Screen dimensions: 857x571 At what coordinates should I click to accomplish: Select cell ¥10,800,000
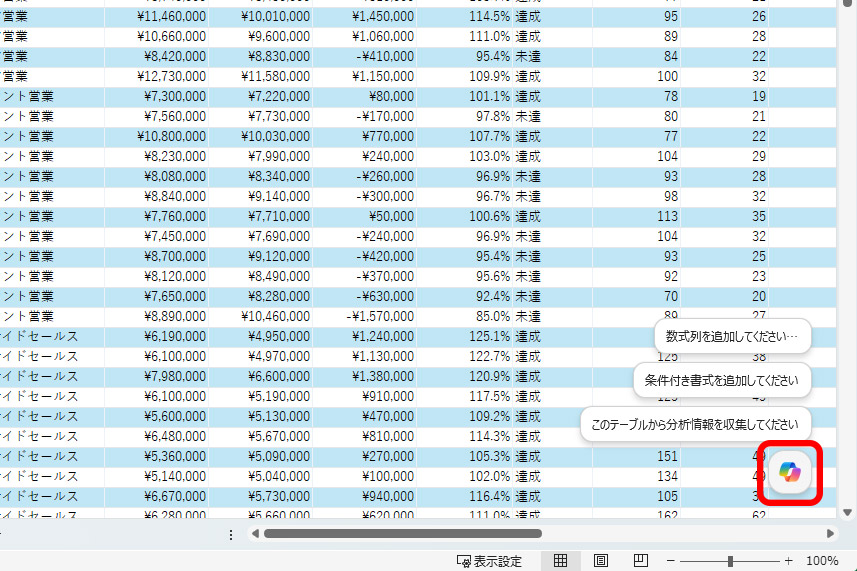point(157,137)
